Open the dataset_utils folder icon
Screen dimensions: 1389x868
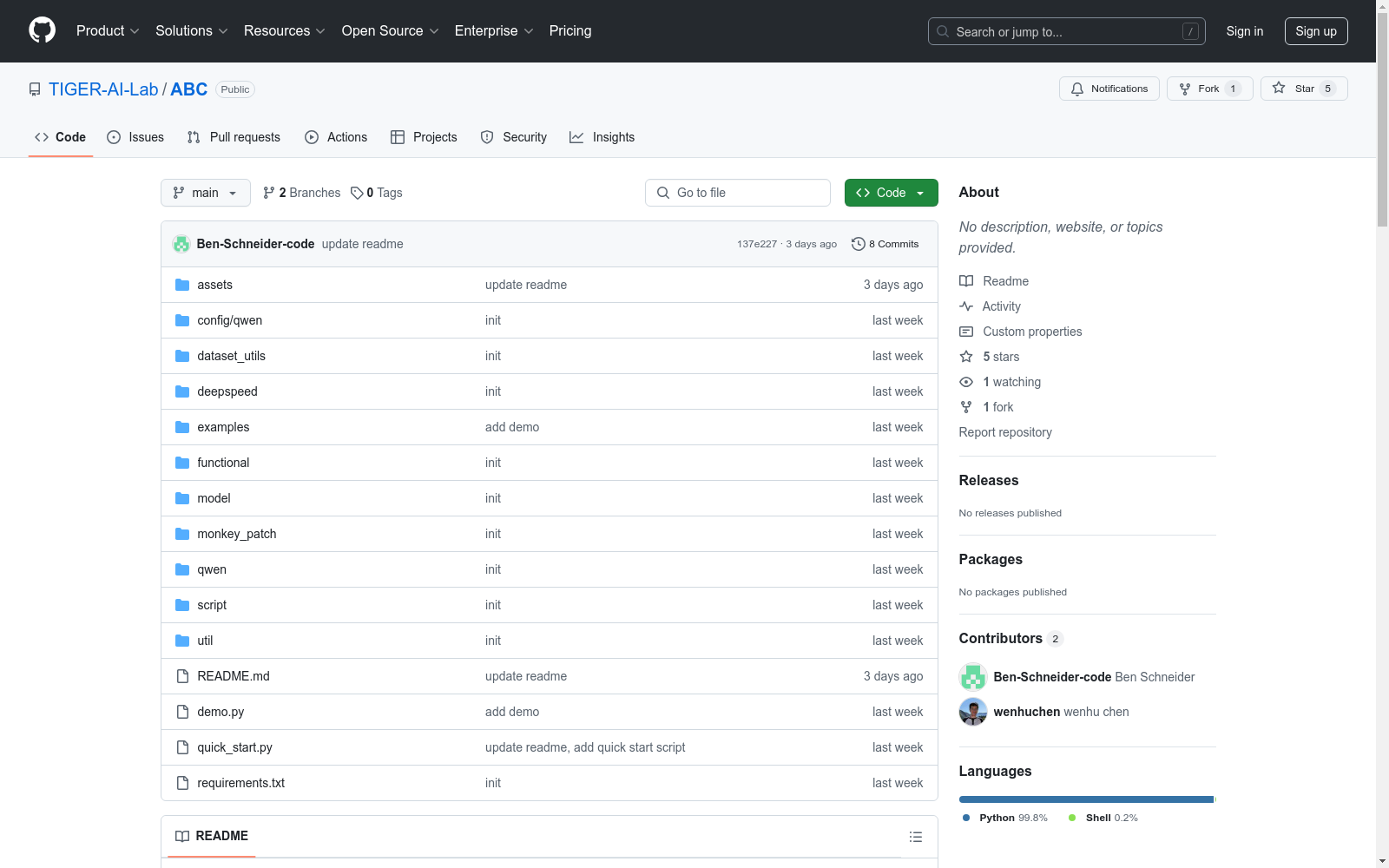click(182, 356)
